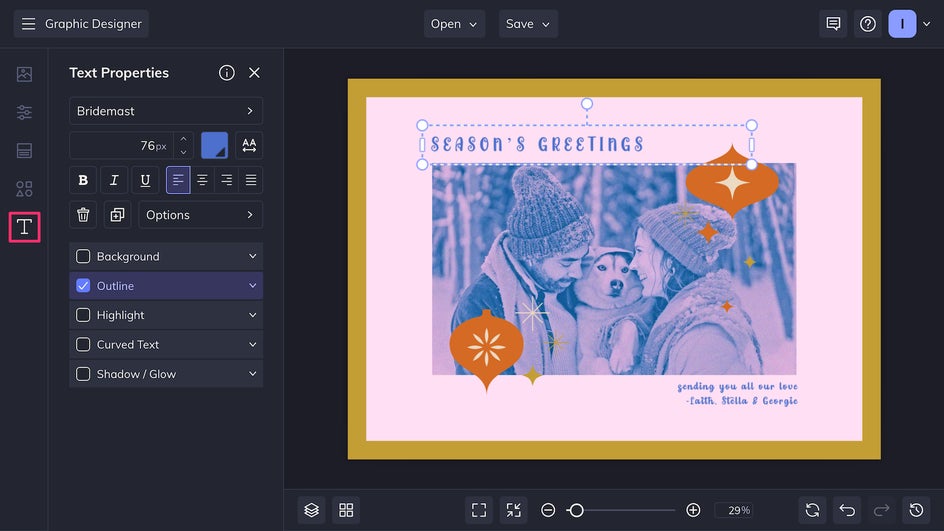Enable the Curved Text checkbox
This screenshot has height=531, width=944.
coord(83,345)
